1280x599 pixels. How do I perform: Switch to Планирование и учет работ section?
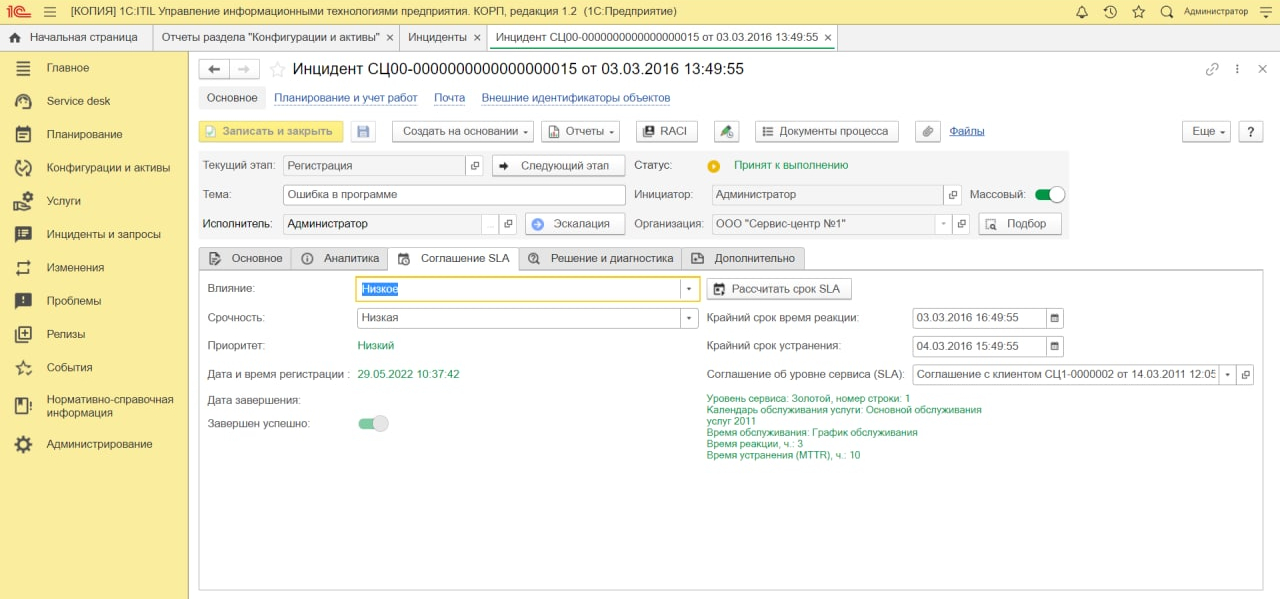point(346,98)
